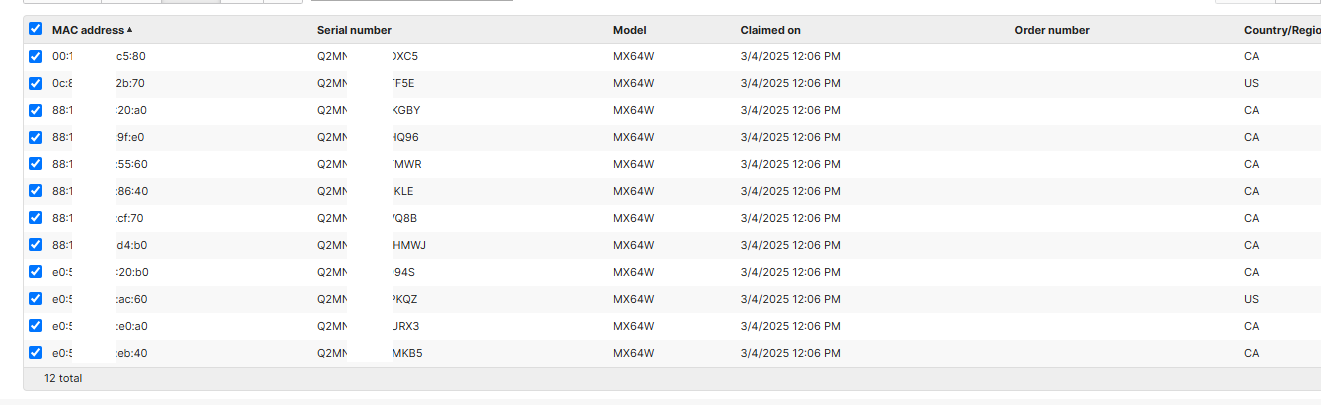Image resolution: width=1321 pixels, height=405 pixels.
Task: Sort by the Serial number column
Action: (354, 30)
